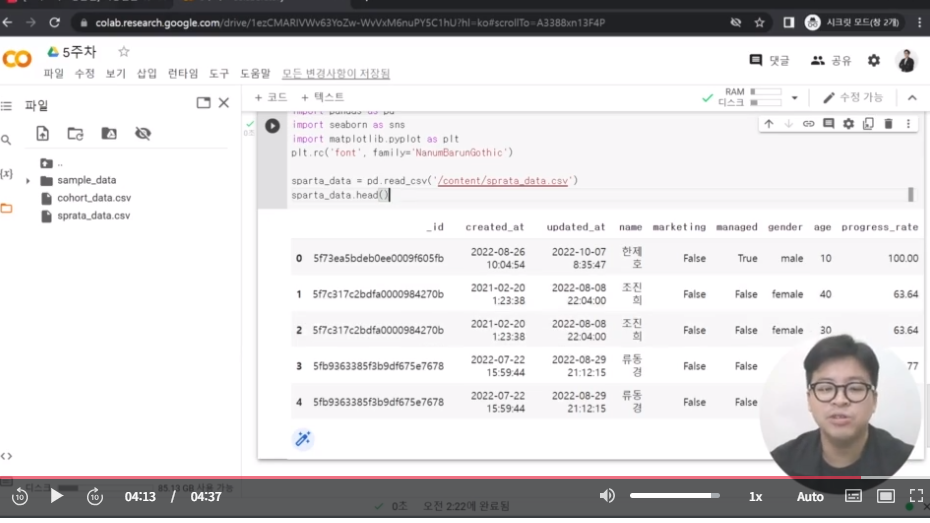Open Colab settings gear in header

tap(874, 60)
